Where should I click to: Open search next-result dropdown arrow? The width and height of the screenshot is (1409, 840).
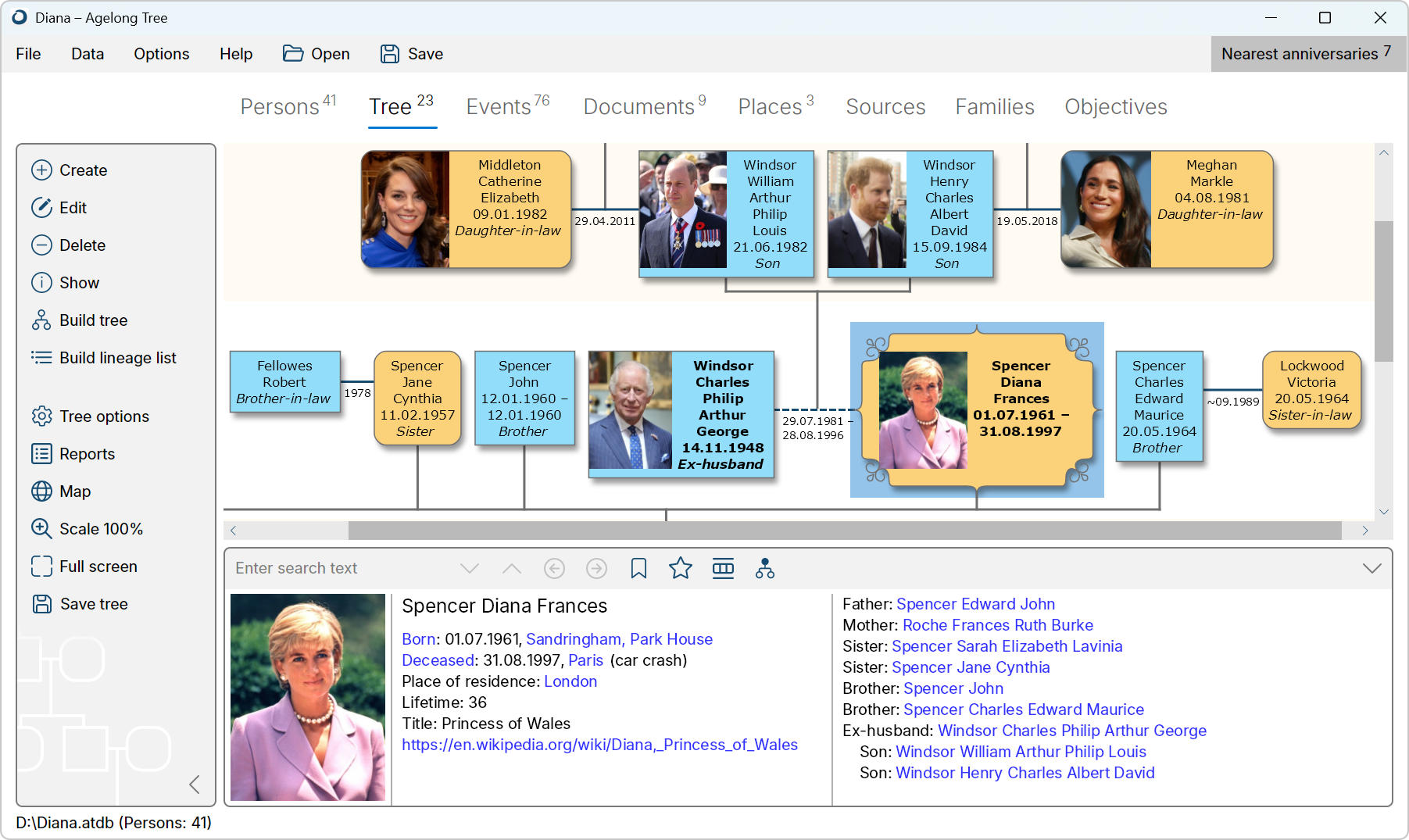click(x=469, y=568)
